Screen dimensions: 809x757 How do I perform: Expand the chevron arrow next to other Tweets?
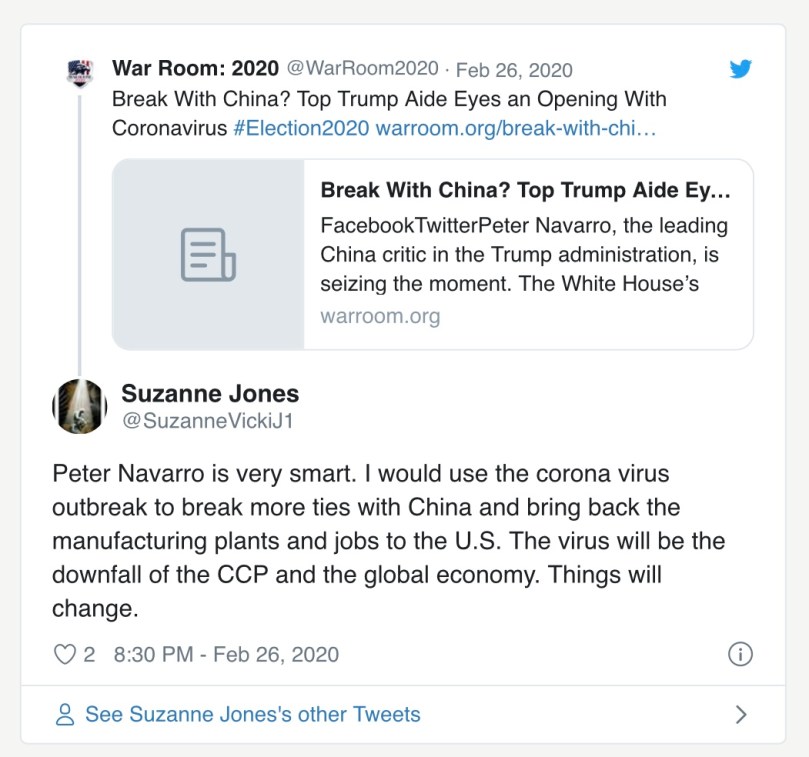pyautogui.click(x=741, y=714)
